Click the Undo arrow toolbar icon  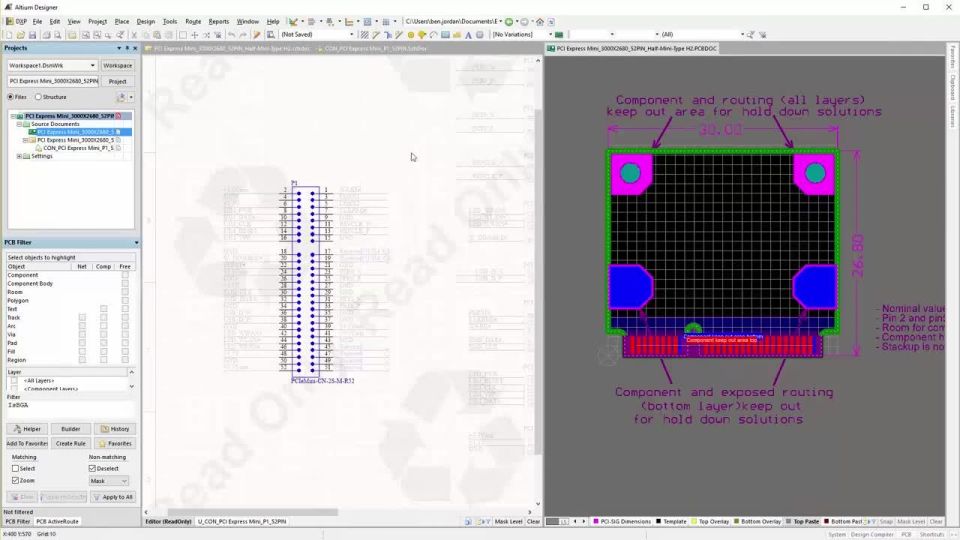231,35
